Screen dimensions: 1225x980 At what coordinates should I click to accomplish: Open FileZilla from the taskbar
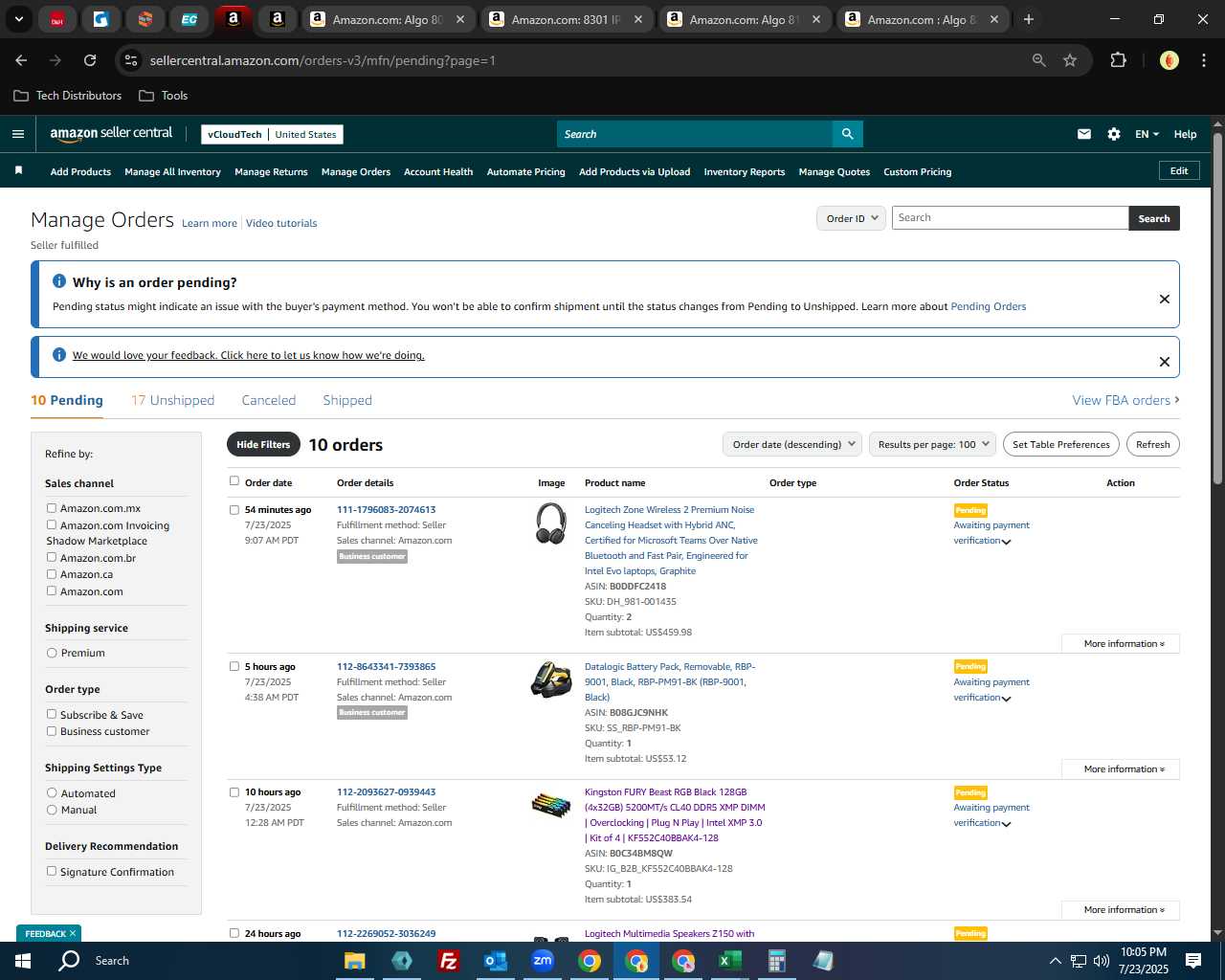(x=448, y=961)
